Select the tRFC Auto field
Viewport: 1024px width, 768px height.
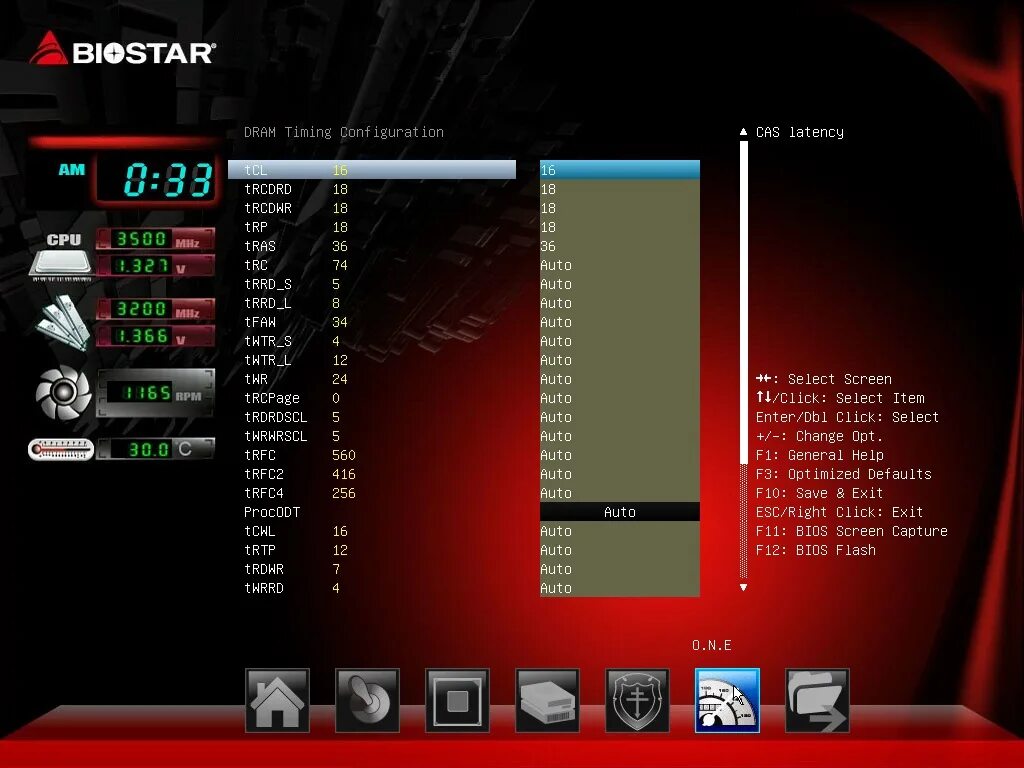click(620, 455)
